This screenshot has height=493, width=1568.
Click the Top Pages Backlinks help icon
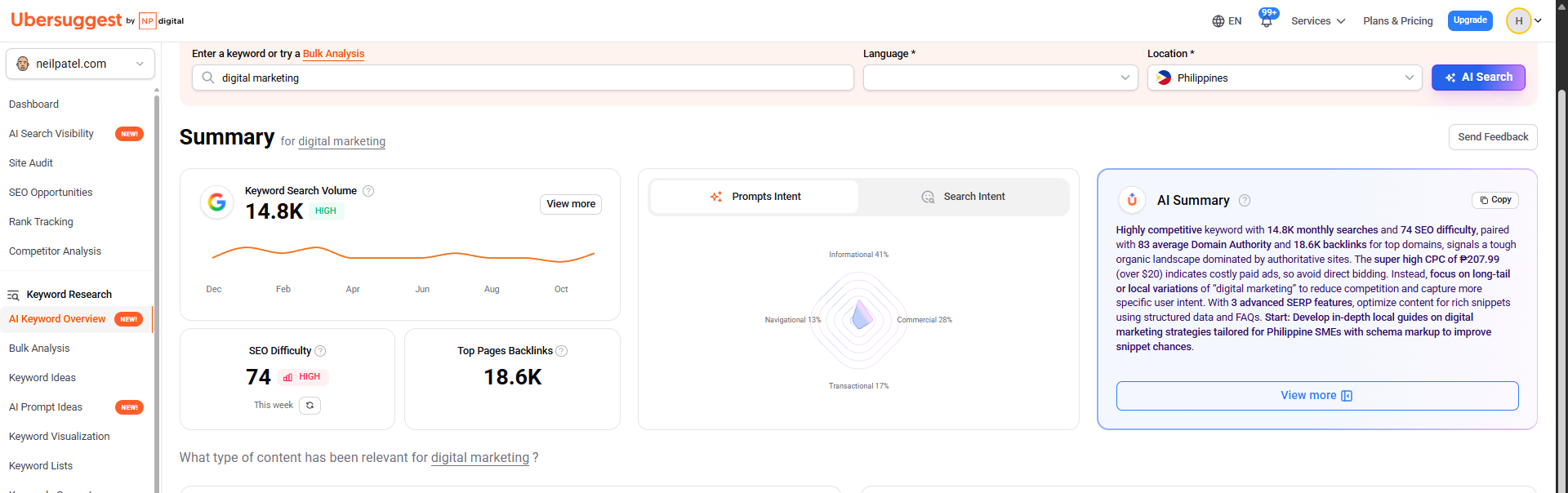point(561,351)
